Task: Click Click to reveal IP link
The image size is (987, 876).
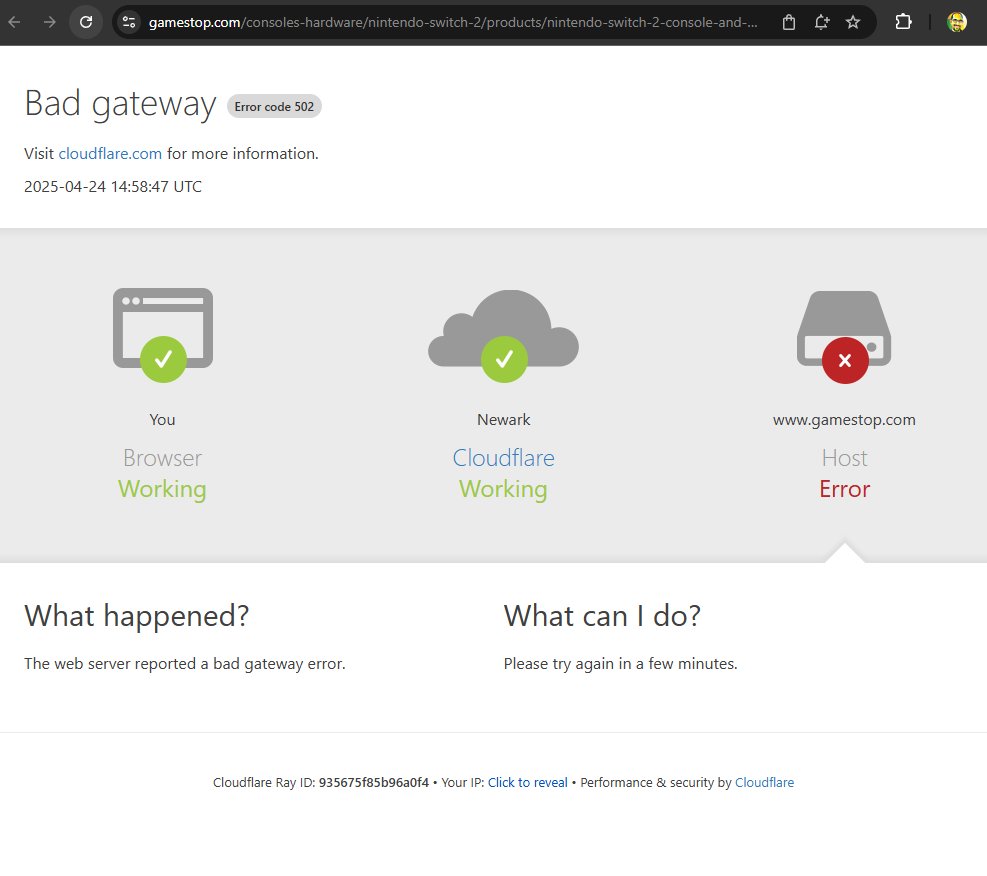Action: (527, 782)
